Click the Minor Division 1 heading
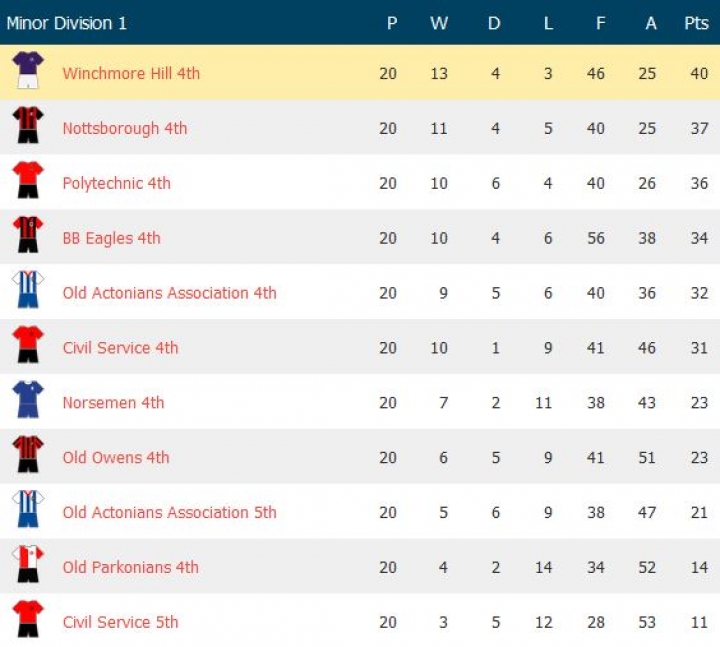The height and width of the screenshot is (647, 720). (x=67, y=23)
